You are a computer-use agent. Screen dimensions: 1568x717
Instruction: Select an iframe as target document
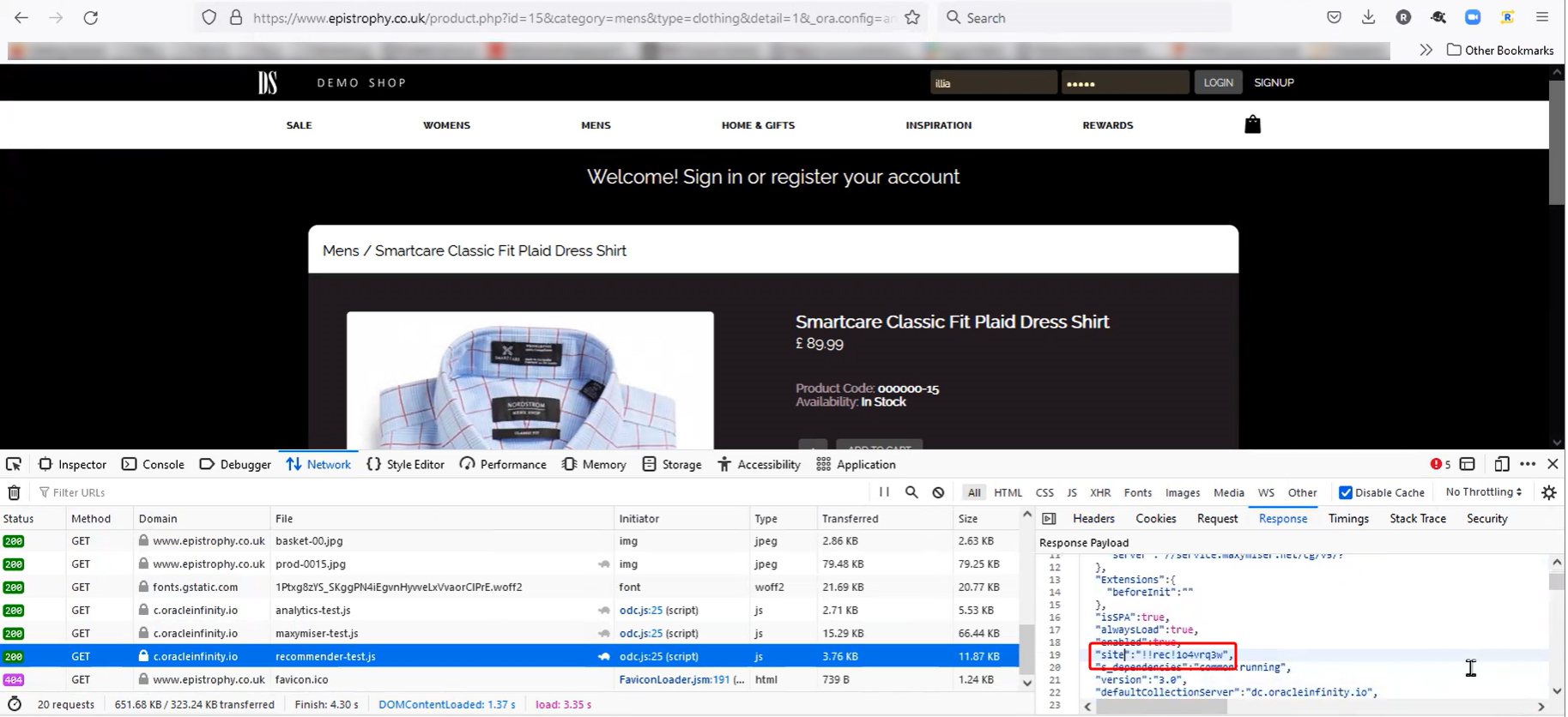coord(1467,464)
